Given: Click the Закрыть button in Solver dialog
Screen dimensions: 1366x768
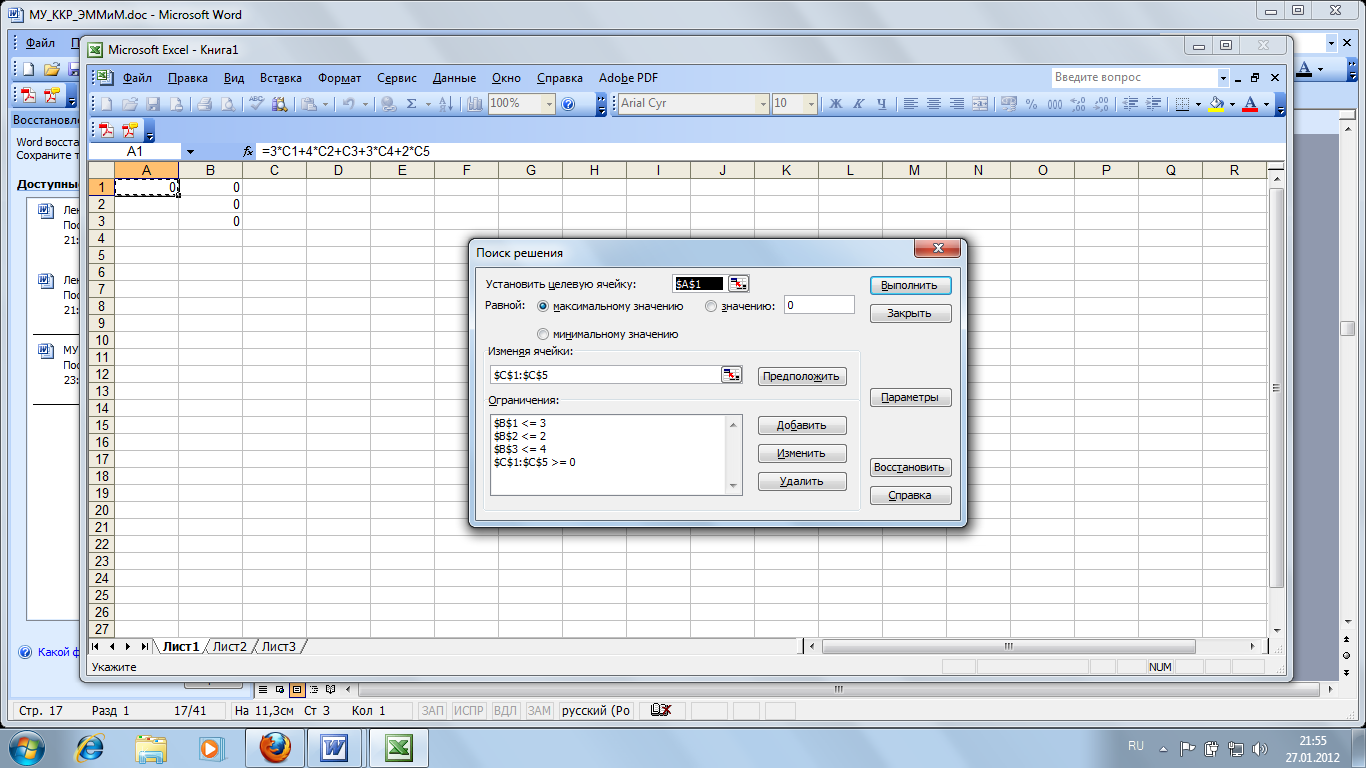Looking at the screenshot, I should point(910,313).
